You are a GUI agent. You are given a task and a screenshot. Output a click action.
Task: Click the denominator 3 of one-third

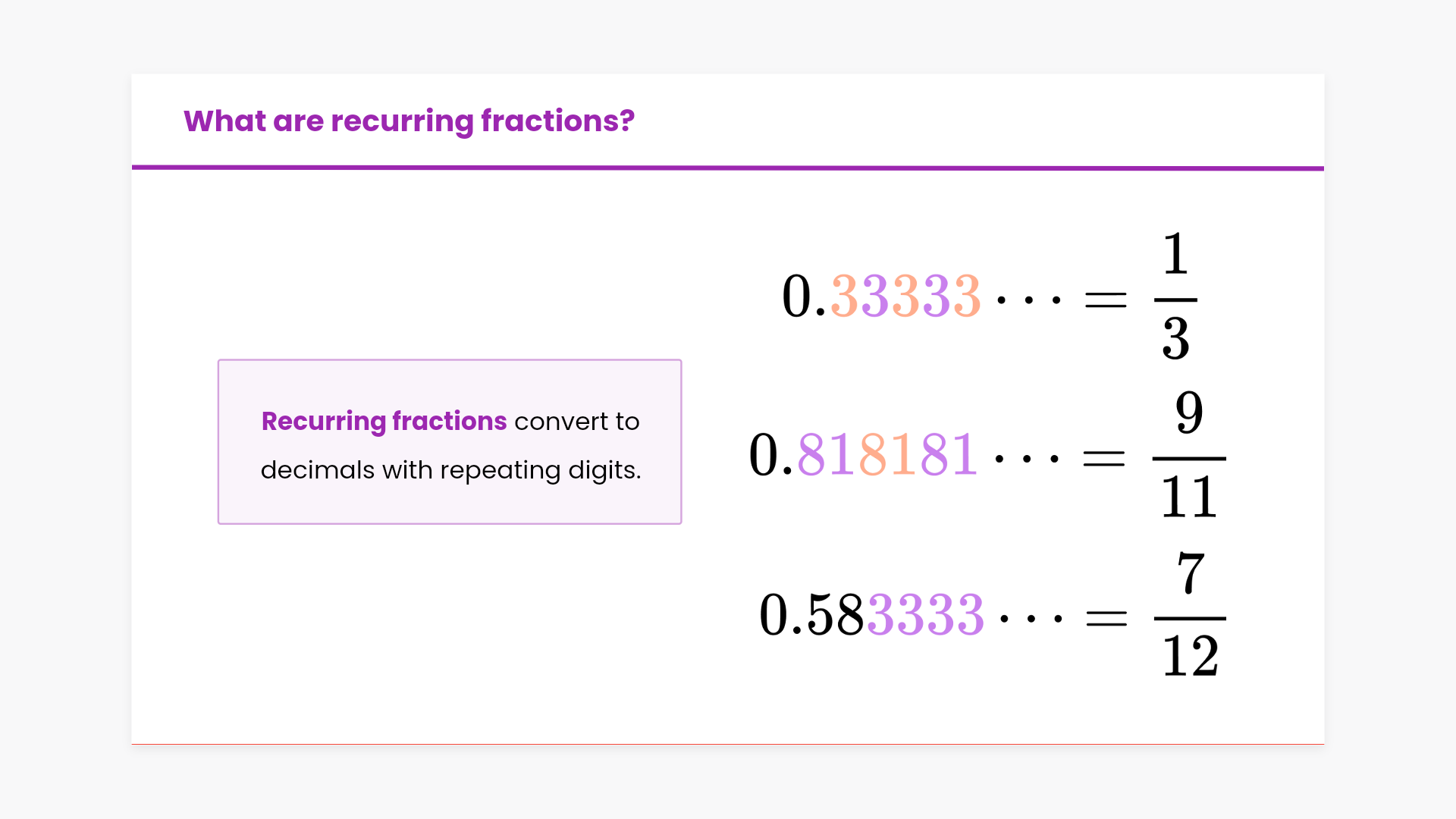click(1175, 338)
